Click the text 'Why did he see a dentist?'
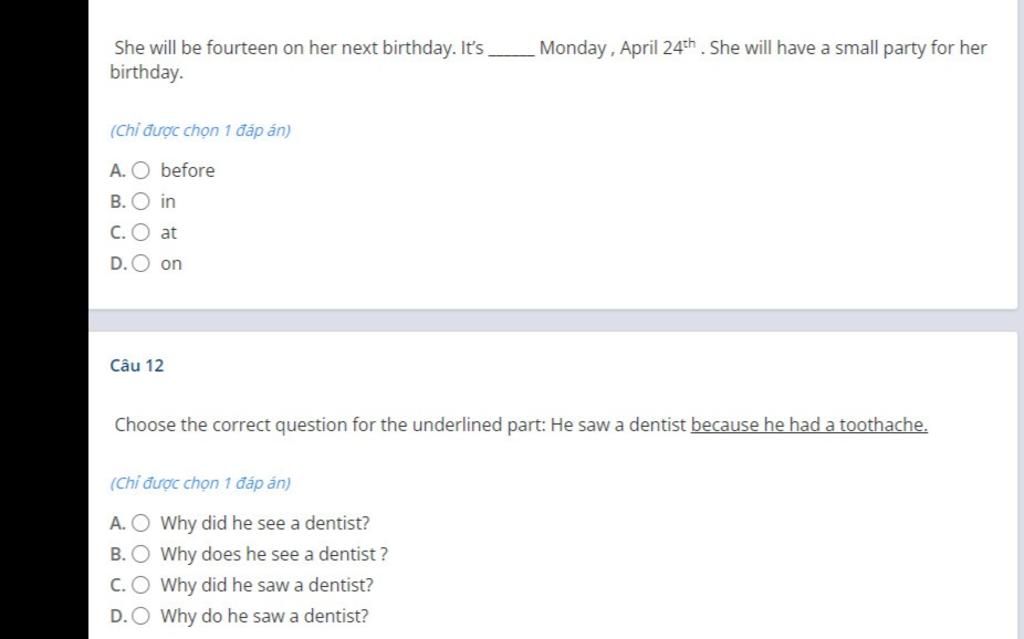The image size is (1024, 639). [265, 523]
